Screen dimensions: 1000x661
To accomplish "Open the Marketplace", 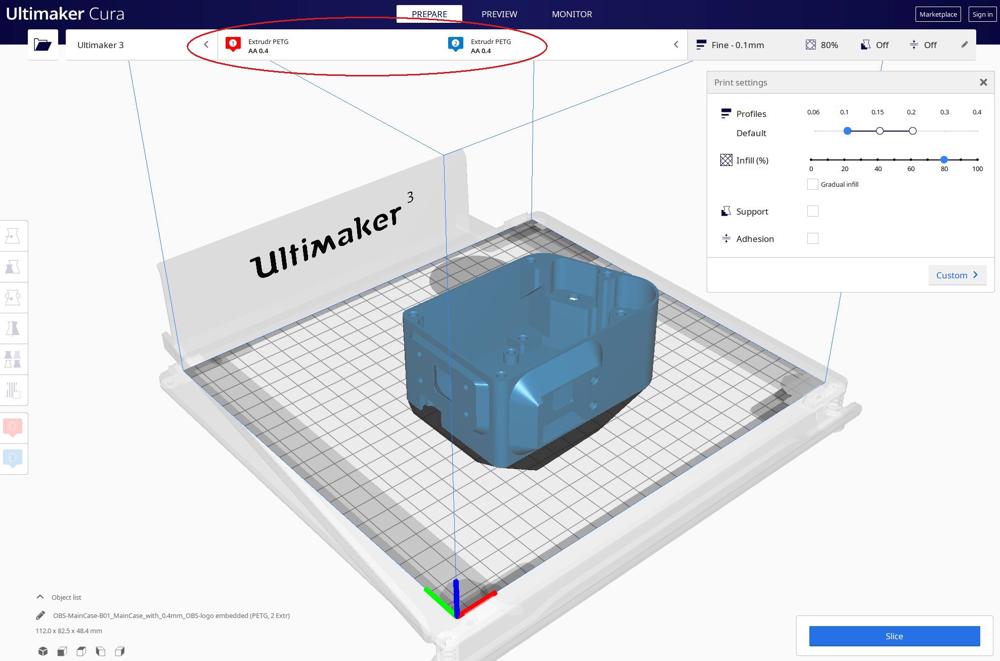I will tap(938, 14).
